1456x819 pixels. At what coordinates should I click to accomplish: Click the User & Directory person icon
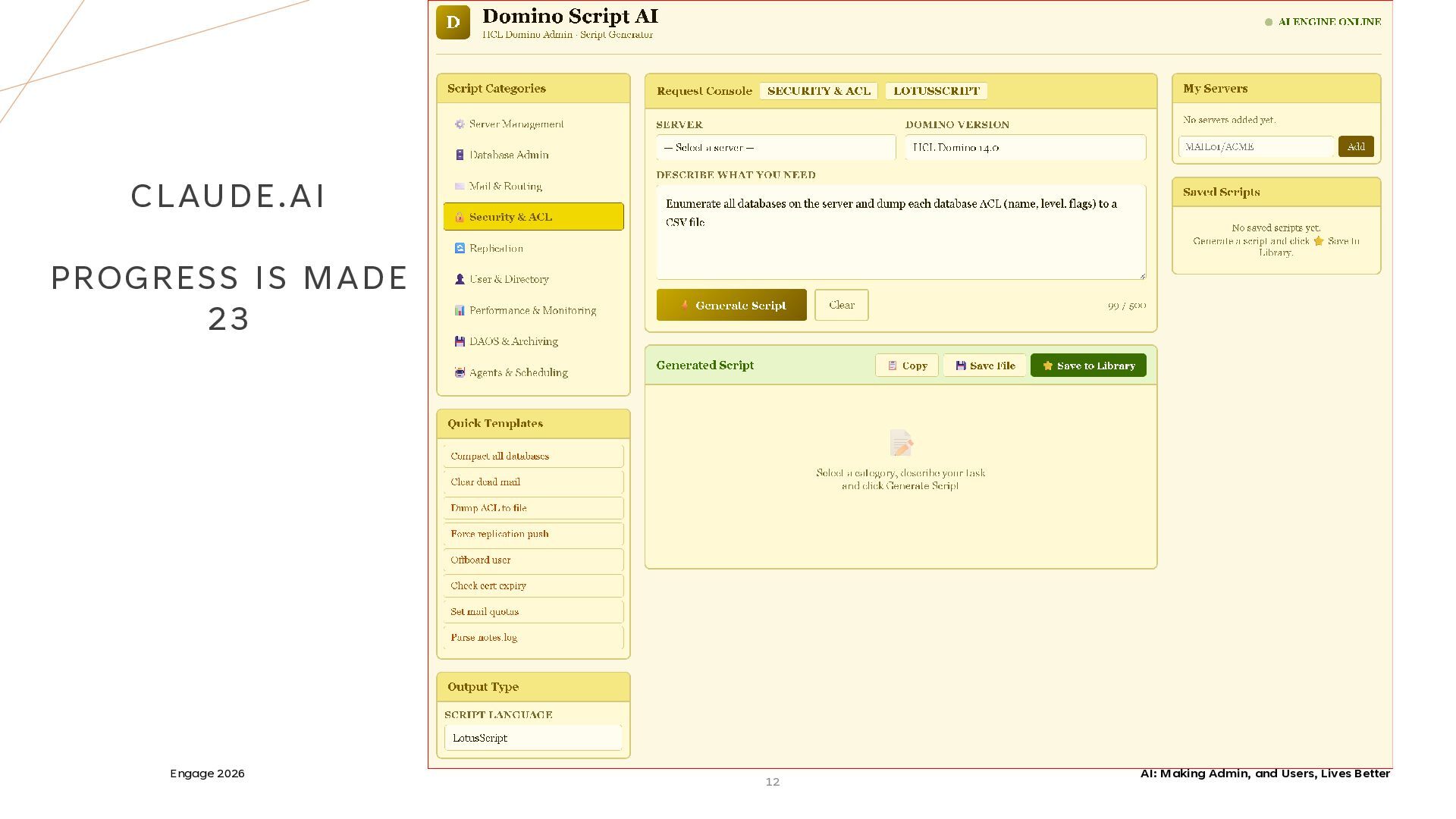[460, 280]
